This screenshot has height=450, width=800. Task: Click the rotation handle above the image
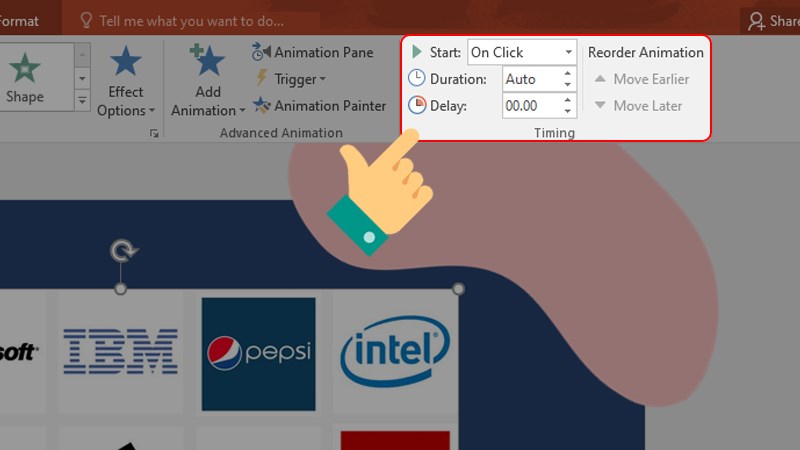[124, 251]
